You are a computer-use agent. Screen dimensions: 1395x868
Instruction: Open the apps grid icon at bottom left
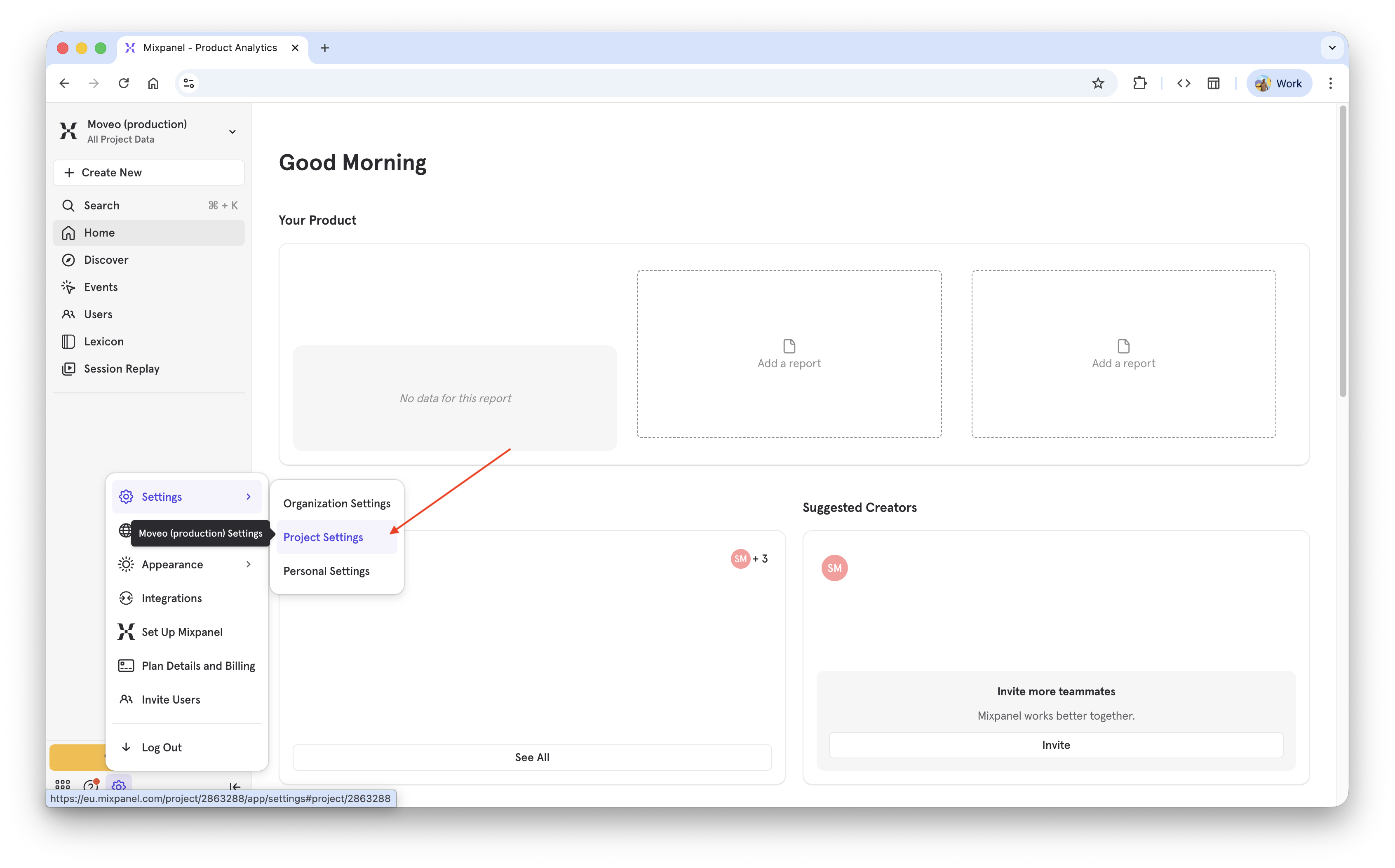click(x=63, y=784)
